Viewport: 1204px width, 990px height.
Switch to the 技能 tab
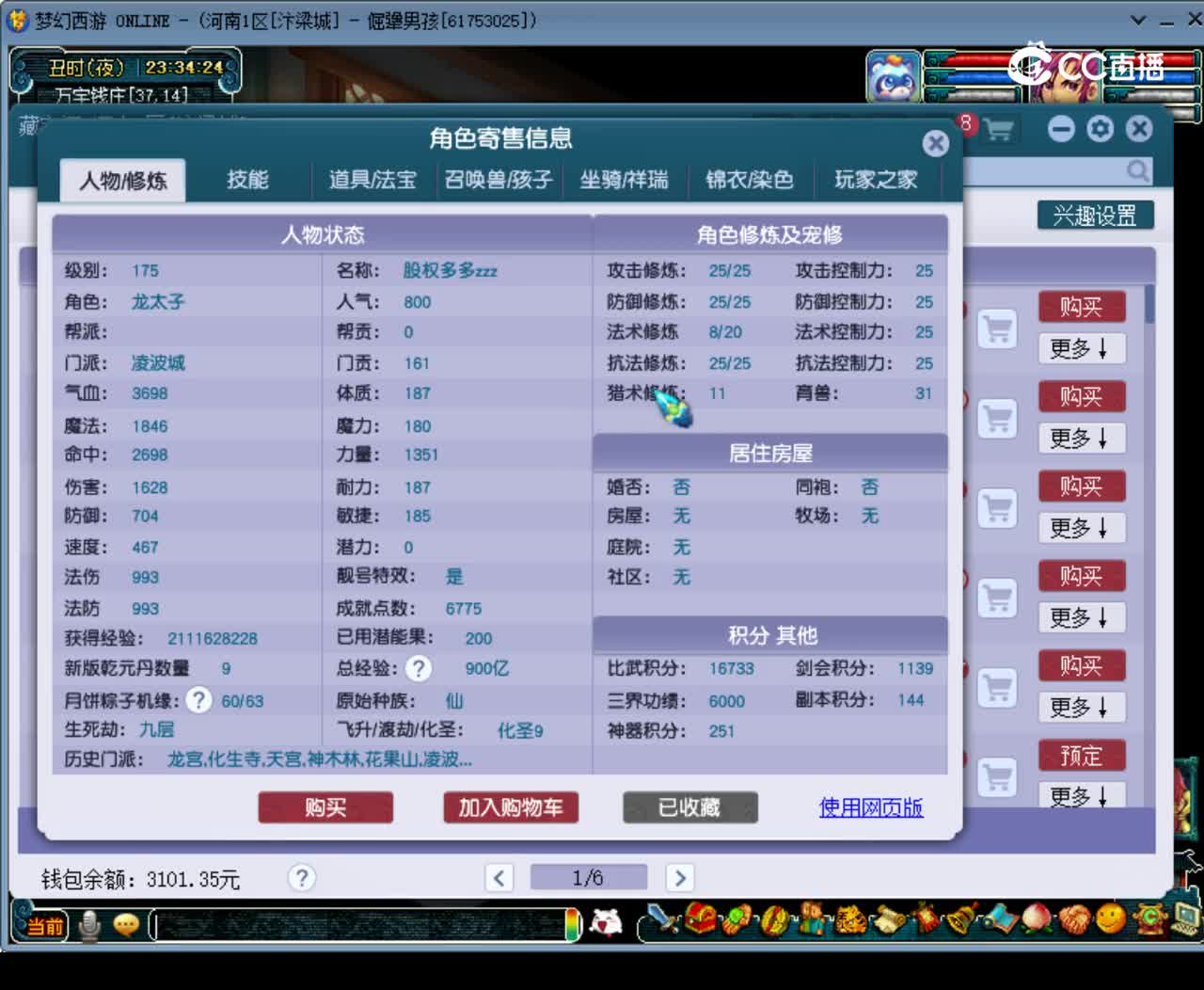[x=247, y=180]
